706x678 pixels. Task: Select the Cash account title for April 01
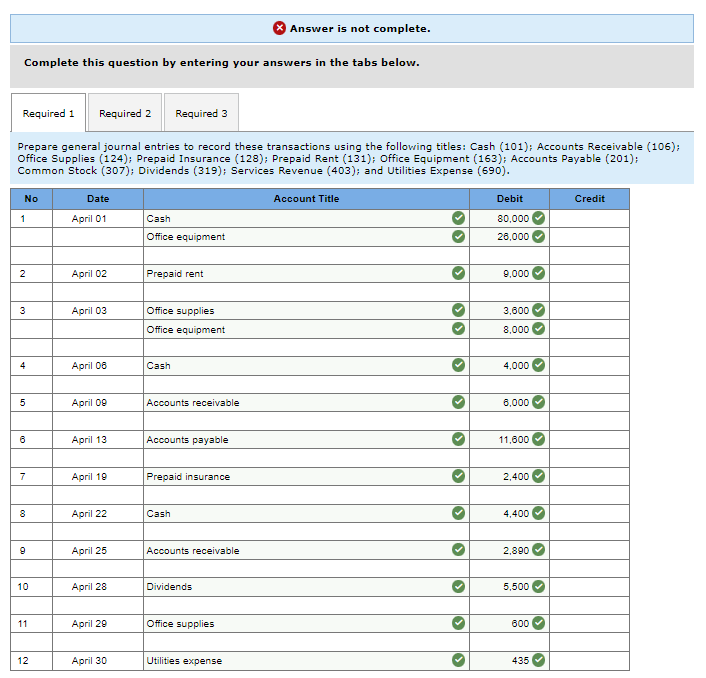tap(306, 218)
